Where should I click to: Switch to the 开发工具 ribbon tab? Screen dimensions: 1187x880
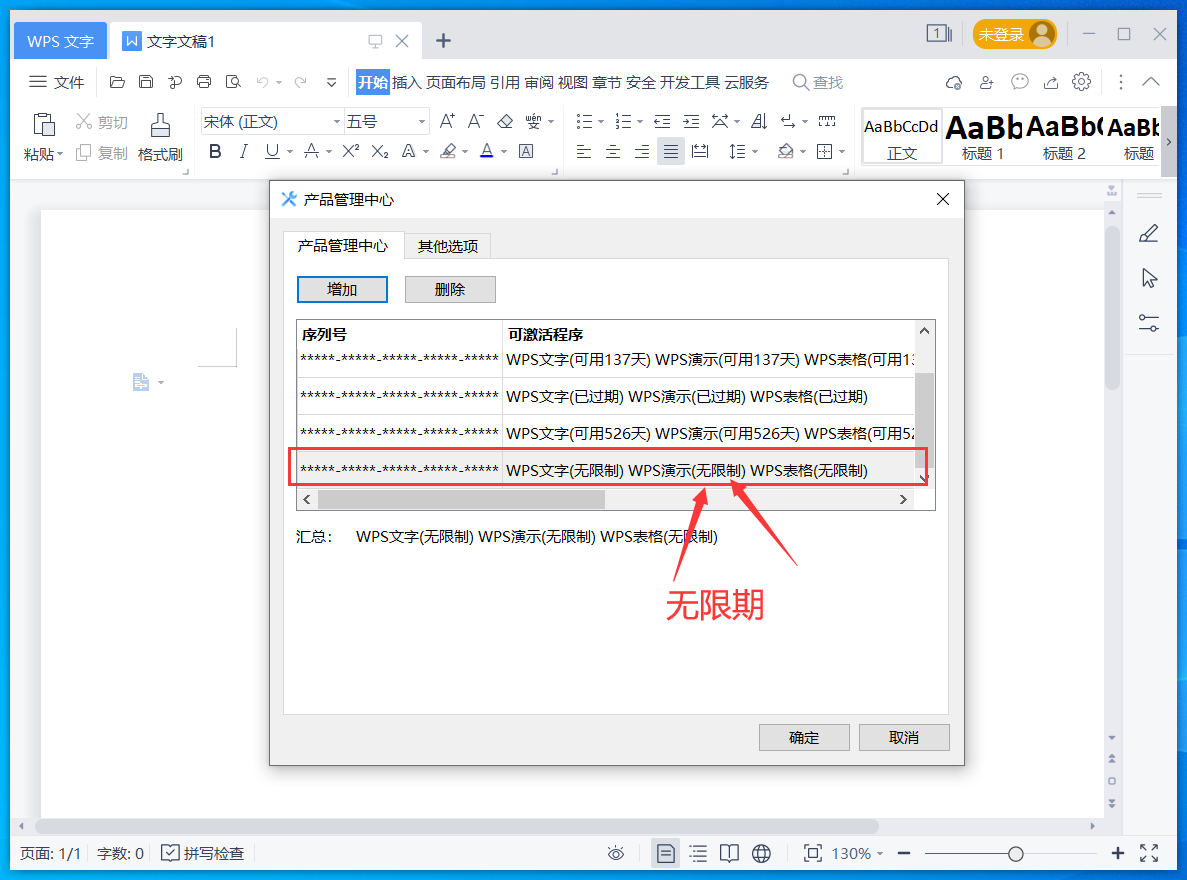click(690, 82)
